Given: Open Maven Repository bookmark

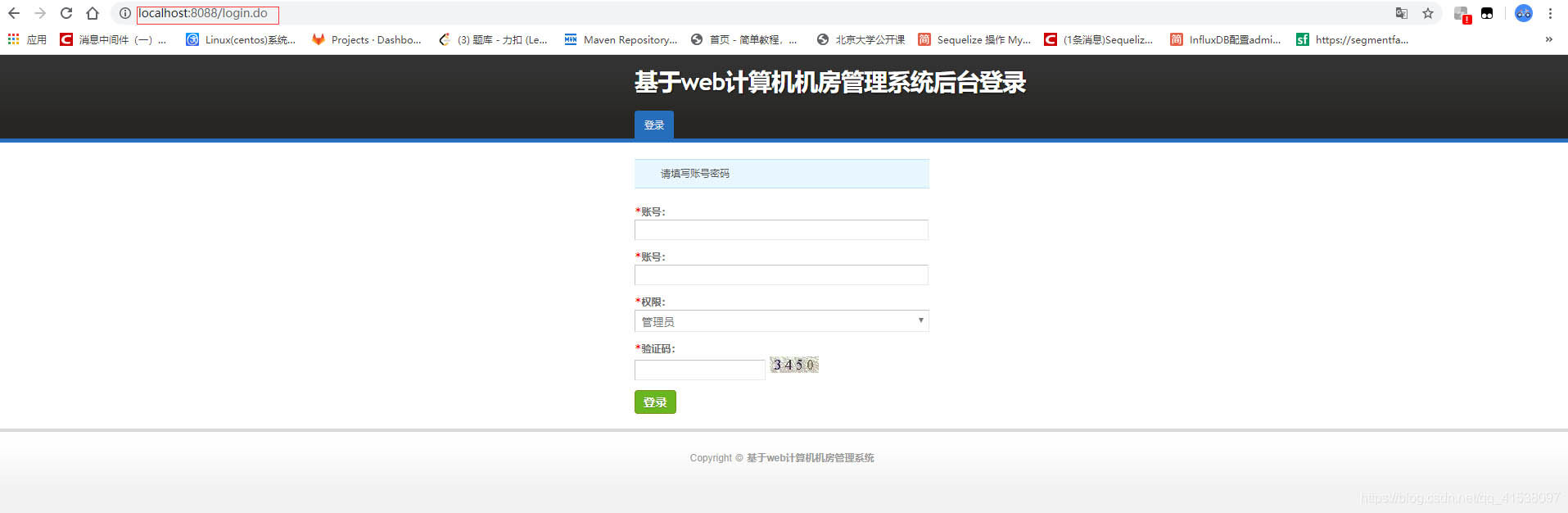Looking at the screenshot, I should 621,39.
